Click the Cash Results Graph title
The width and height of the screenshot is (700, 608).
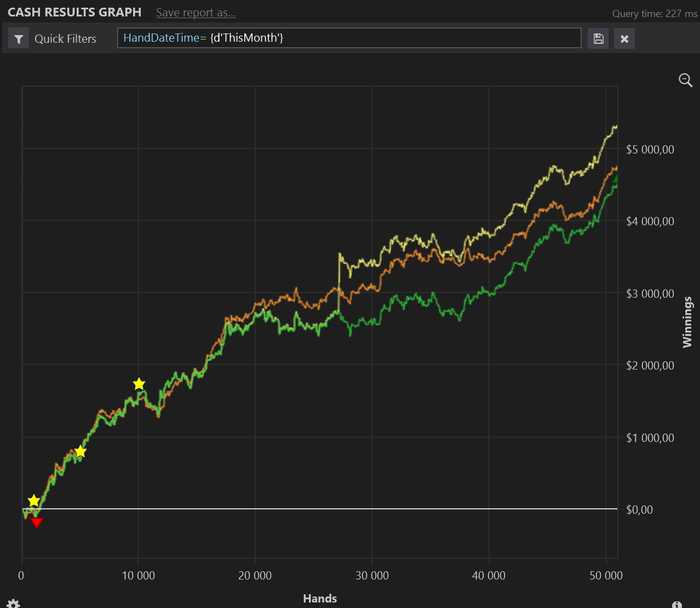pyautogui.click(x=74, y=13)
